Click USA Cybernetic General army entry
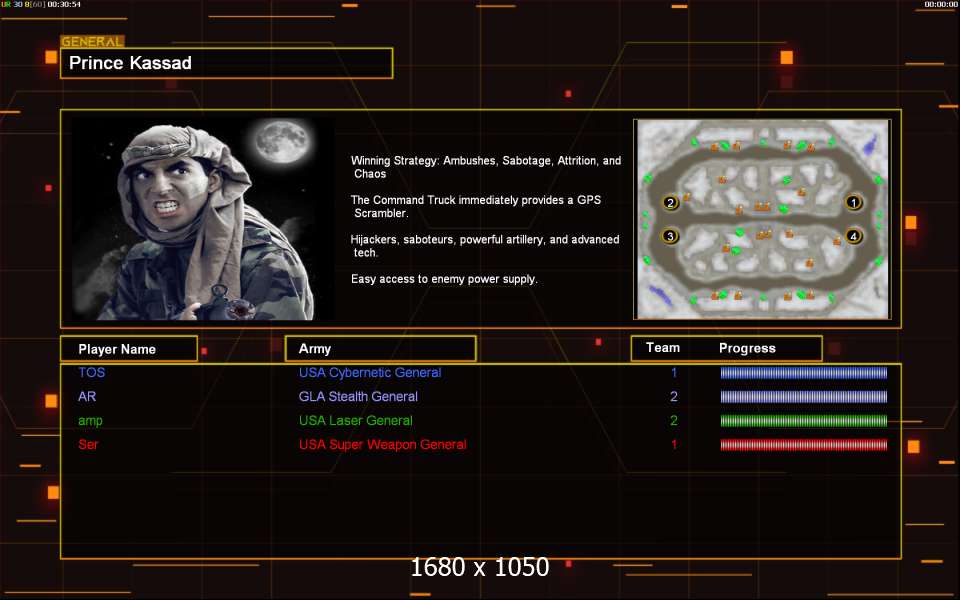Viewport: 960px width, 600px height. click(370, 373)
